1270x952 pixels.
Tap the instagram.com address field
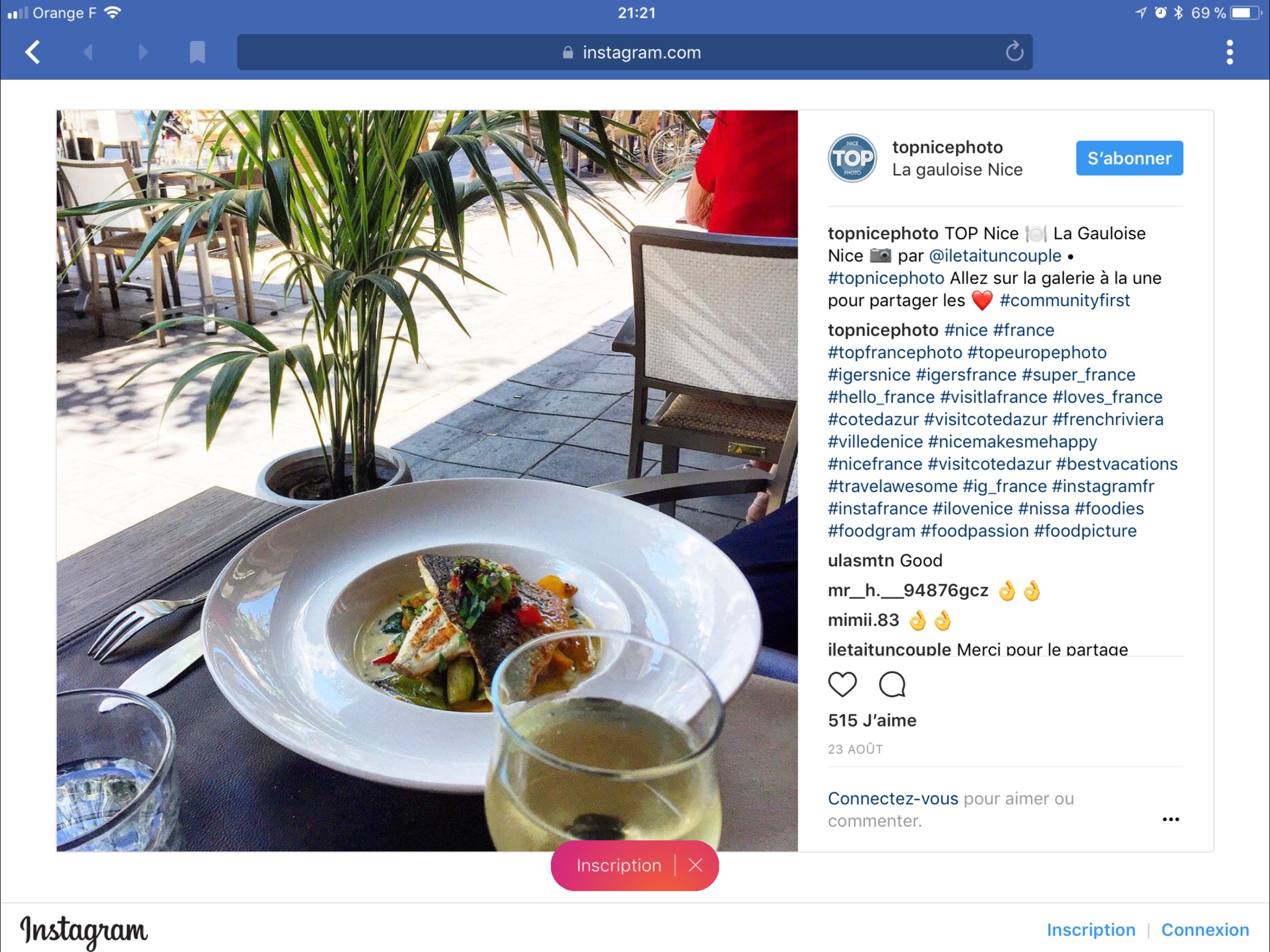tap(635, 52)
